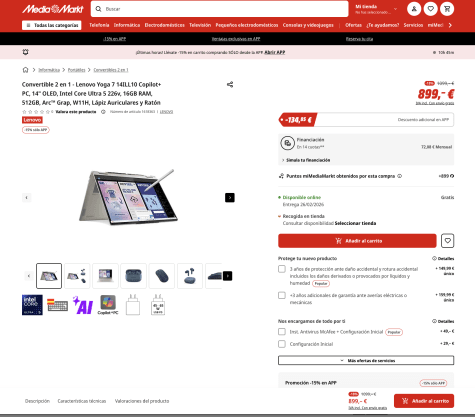Enable Inst. Antivirus McAfee + Configuración Inicial

click(282, 332)
